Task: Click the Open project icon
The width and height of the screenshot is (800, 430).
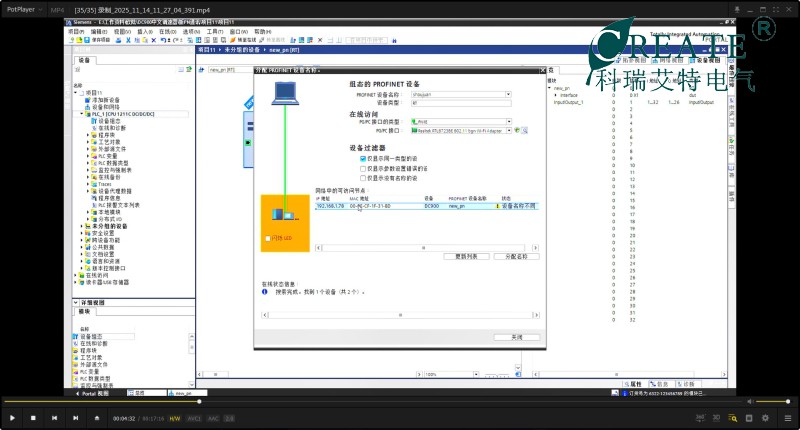Action: click(79, 40)
